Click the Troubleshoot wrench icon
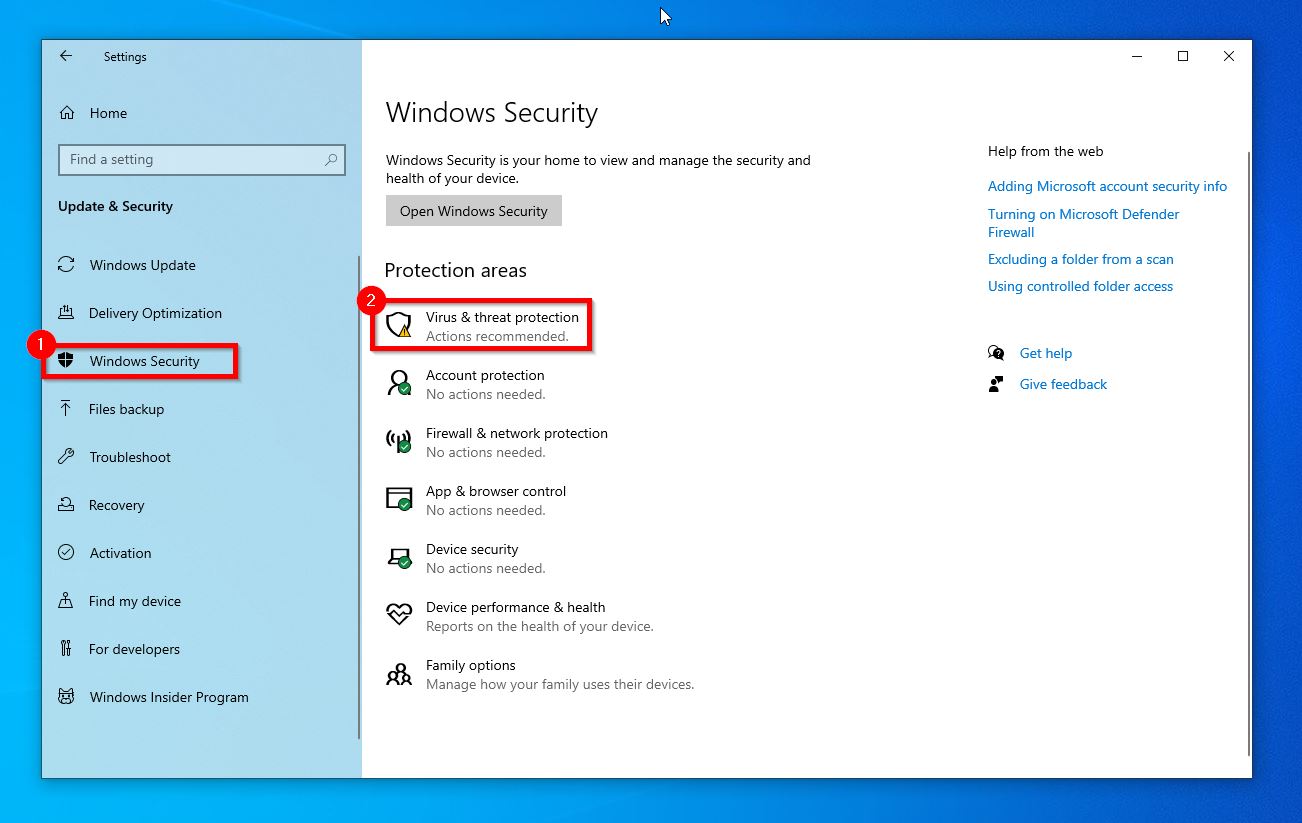Screen dimensions: 1302x823 [66, 457]
